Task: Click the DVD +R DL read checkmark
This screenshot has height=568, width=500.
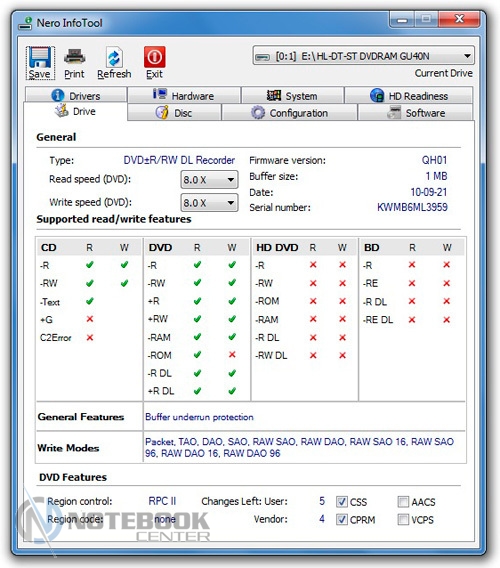Action: coord(197,391)
